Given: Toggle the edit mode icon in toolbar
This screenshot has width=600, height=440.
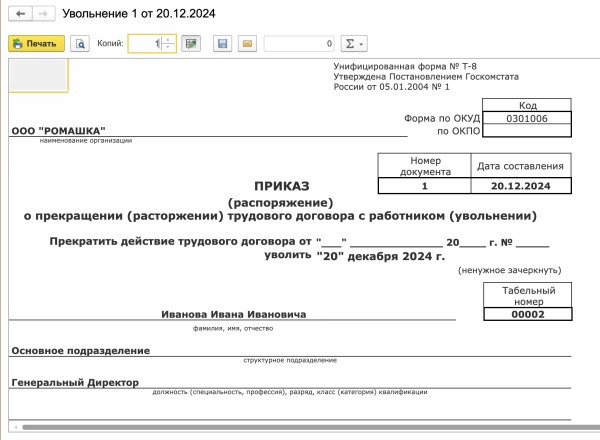Looking at the screenshot, I should pyautogui.click(x=191, y=44).
